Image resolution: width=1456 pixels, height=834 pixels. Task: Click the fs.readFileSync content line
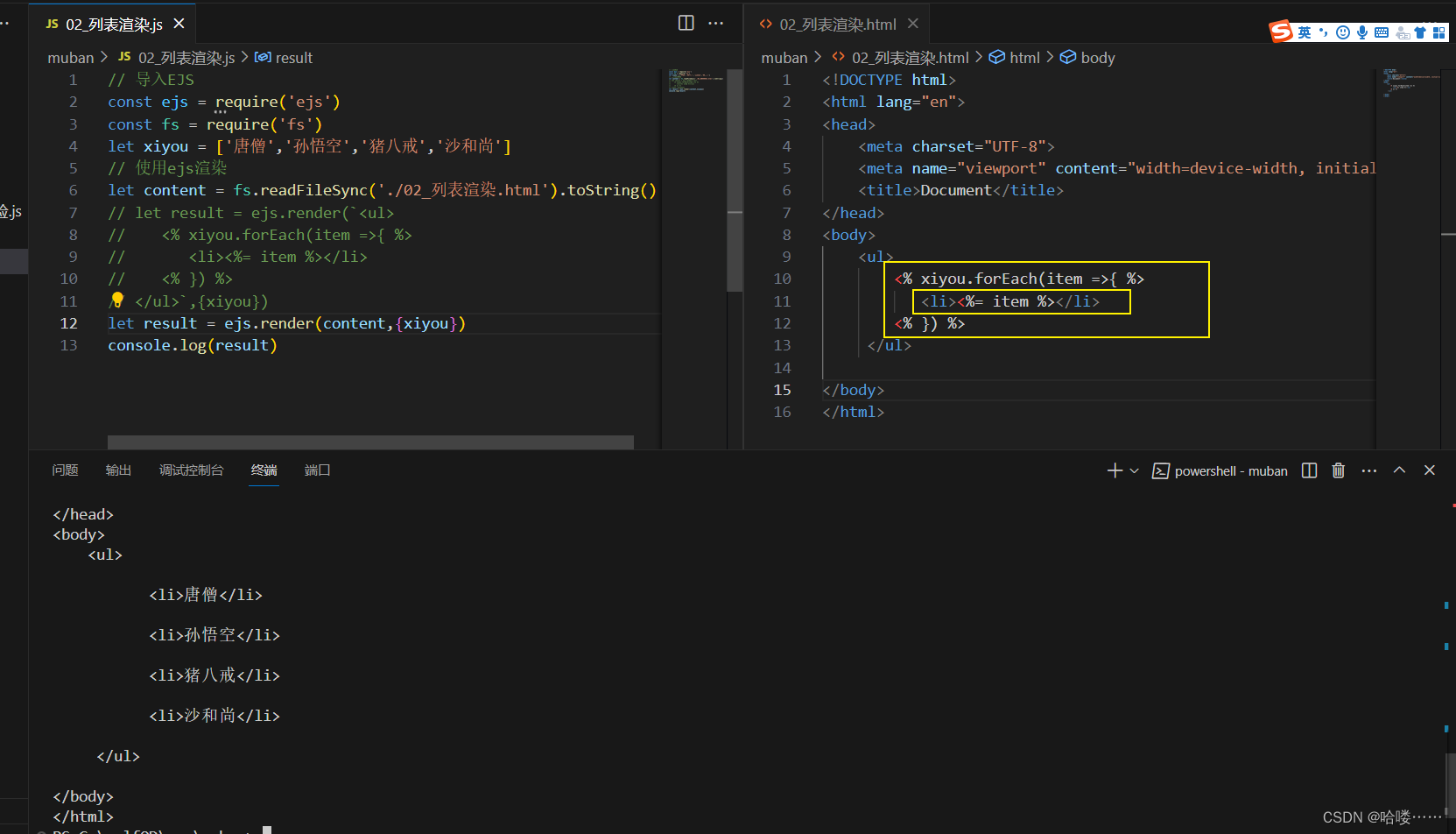tap(382, 190)
